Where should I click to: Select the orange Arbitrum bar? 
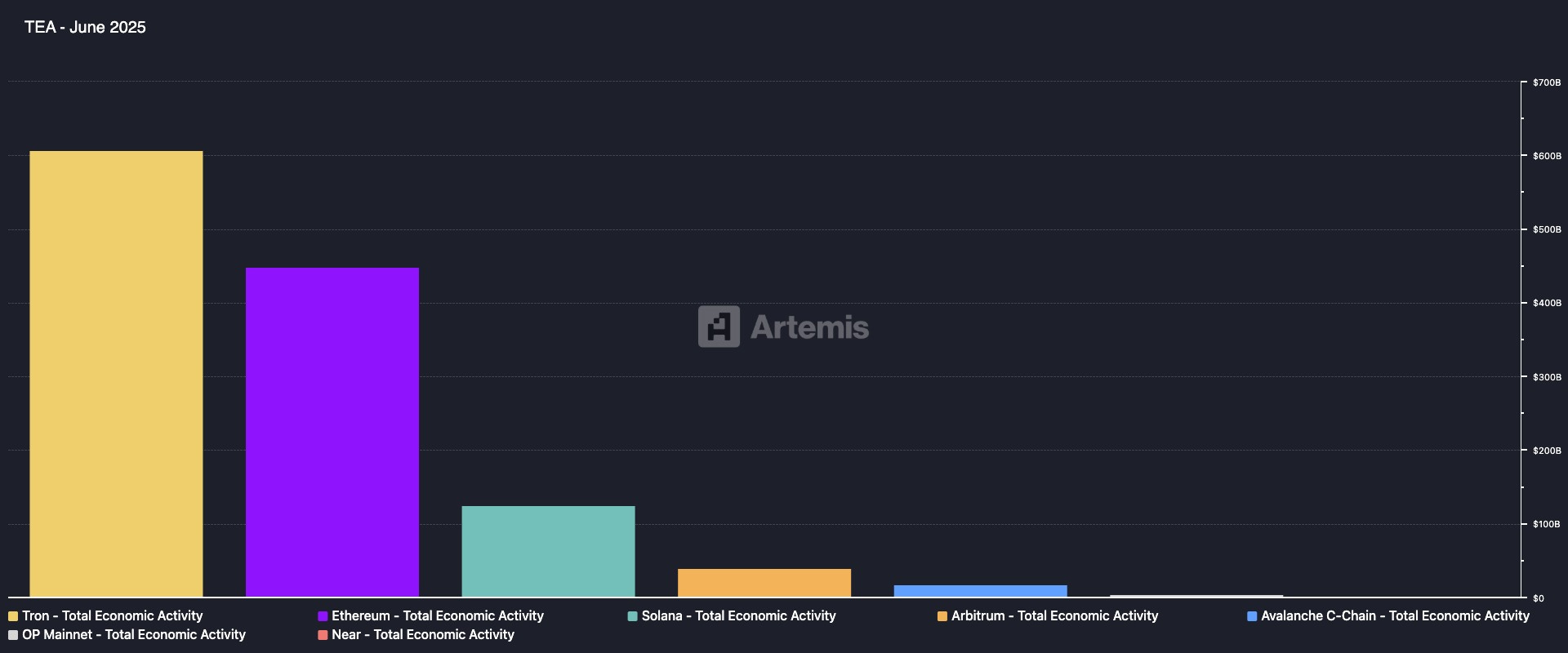pyautogui.click(x=764, y=583)
